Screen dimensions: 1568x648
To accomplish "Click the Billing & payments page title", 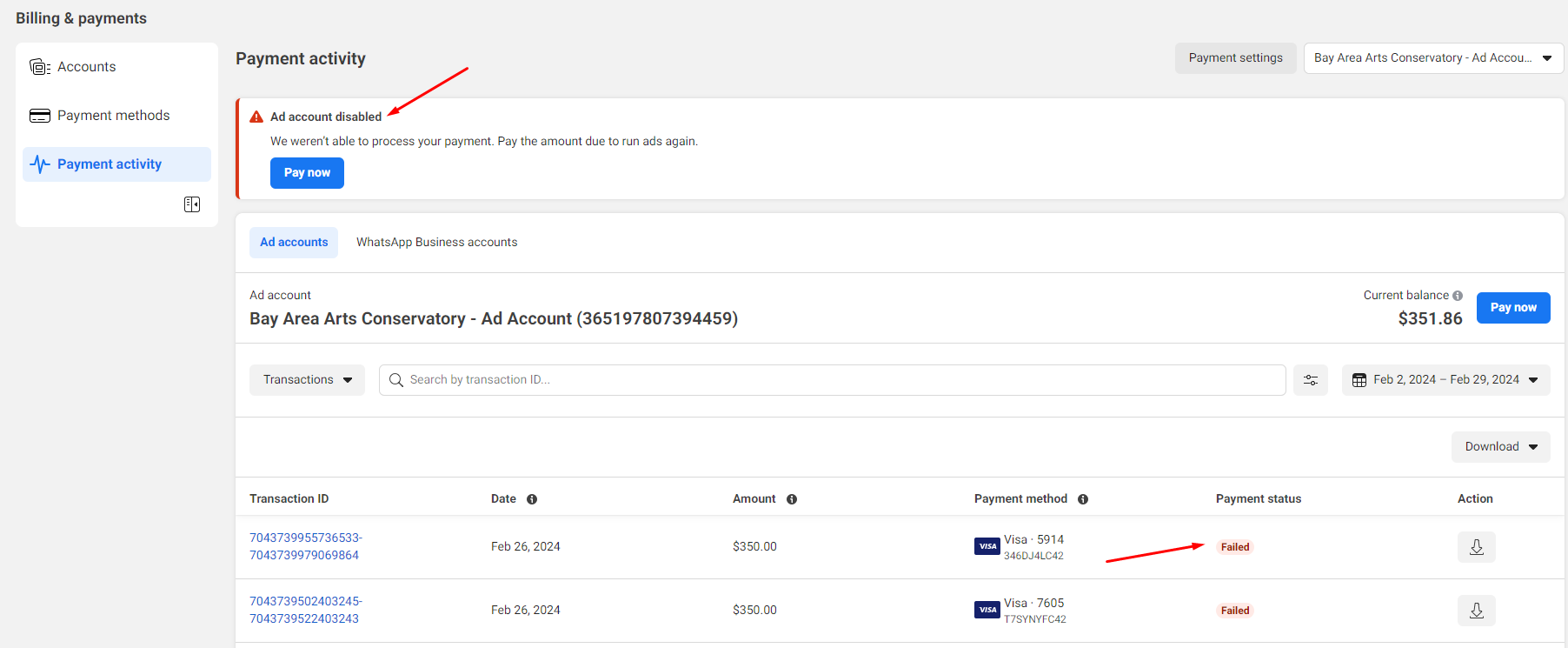I will coord(81,18).
